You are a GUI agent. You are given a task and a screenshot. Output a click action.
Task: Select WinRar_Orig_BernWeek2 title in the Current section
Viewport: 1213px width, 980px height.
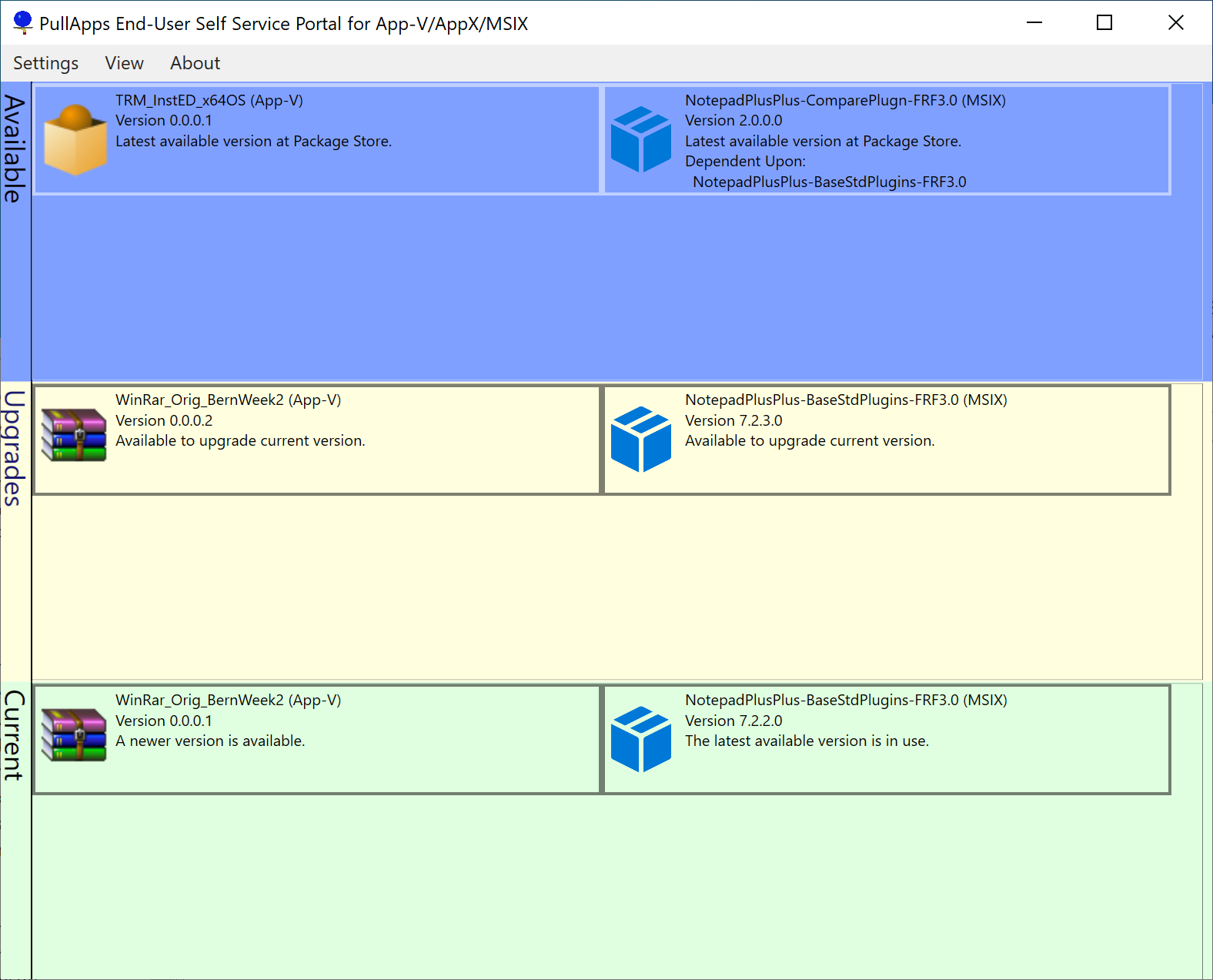coord(228,700)
